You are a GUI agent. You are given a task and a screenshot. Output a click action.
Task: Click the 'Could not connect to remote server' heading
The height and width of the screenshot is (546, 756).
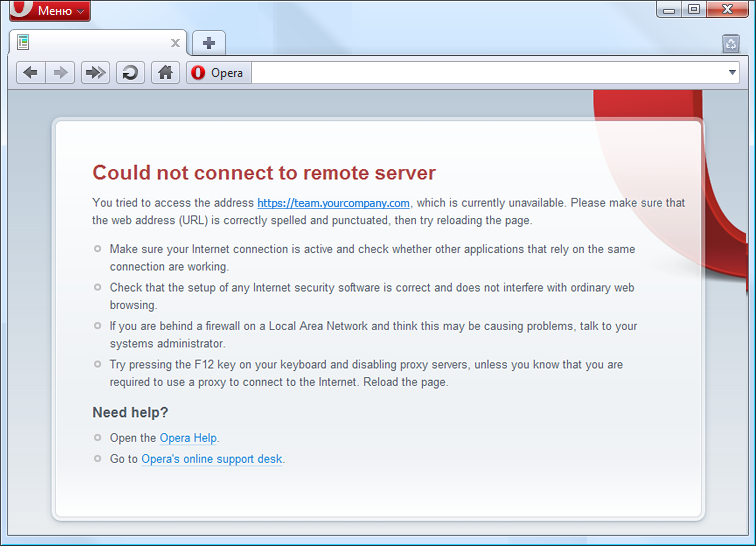[264, 173]
